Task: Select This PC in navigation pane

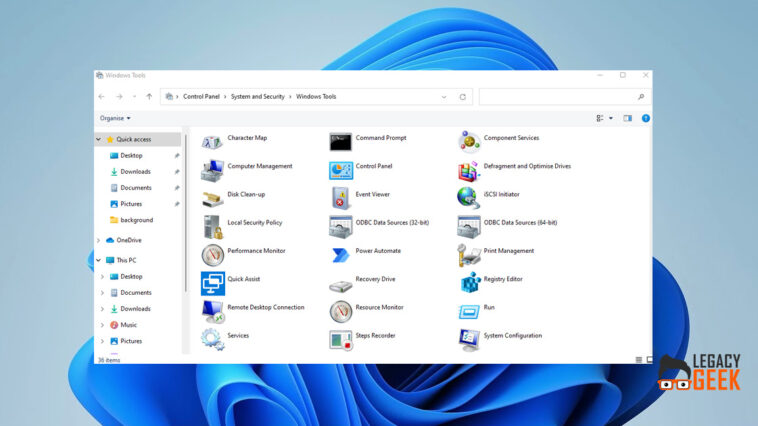Action: pos(126,260)
